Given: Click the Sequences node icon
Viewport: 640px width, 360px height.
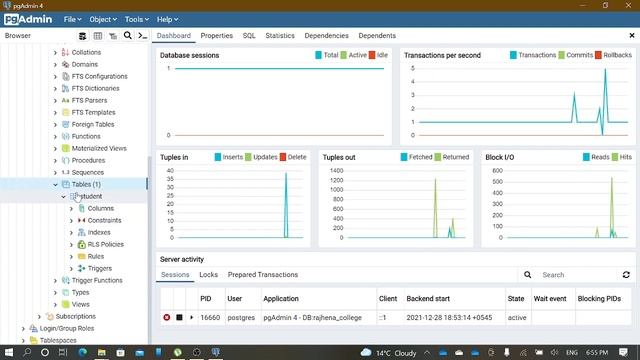Looking at the screenshot, I should pos(65,172).
